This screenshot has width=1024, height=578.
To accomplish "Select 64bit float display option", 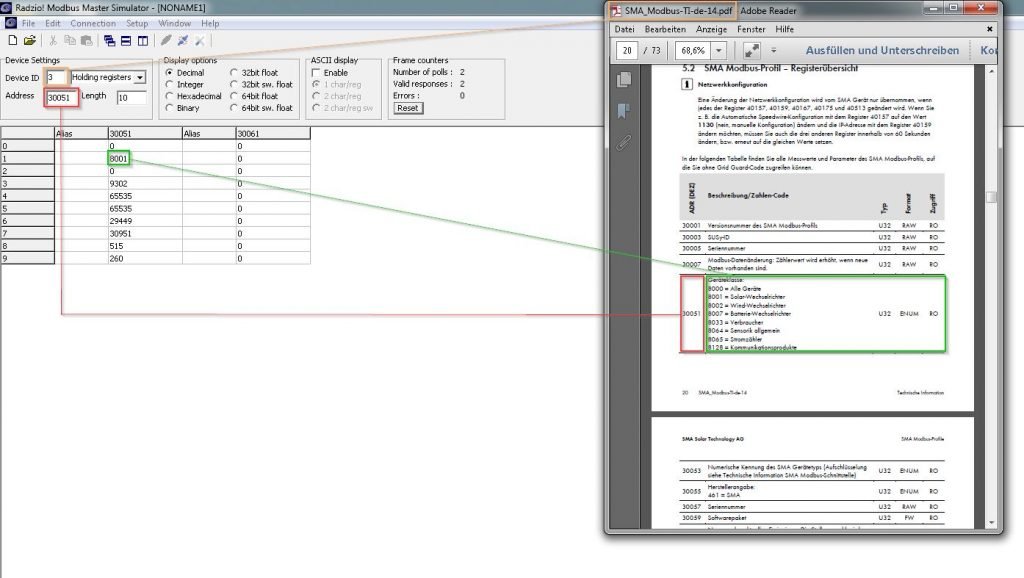I will (254, 96).
